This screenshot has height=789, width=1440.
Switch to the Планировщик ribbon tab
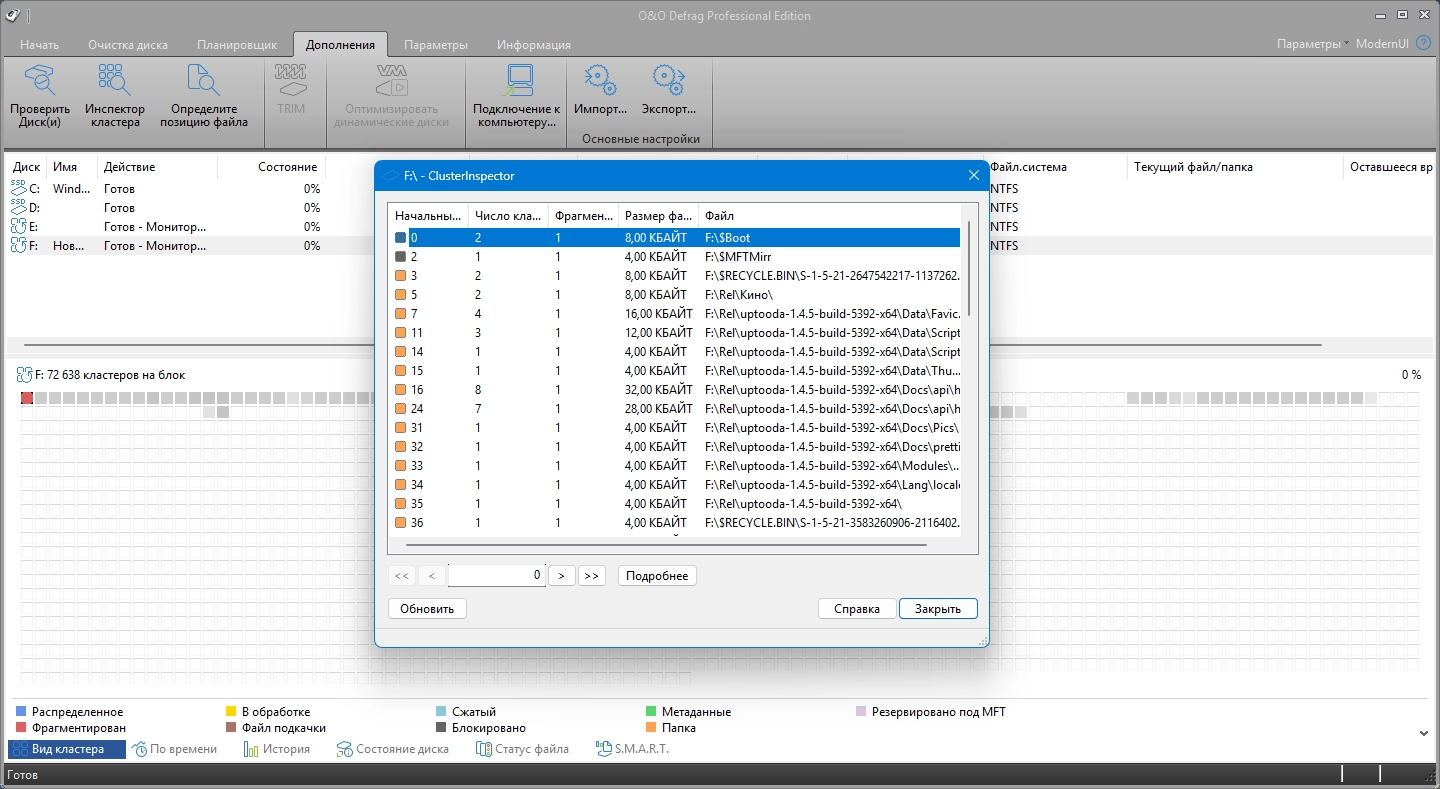[237, 45]
